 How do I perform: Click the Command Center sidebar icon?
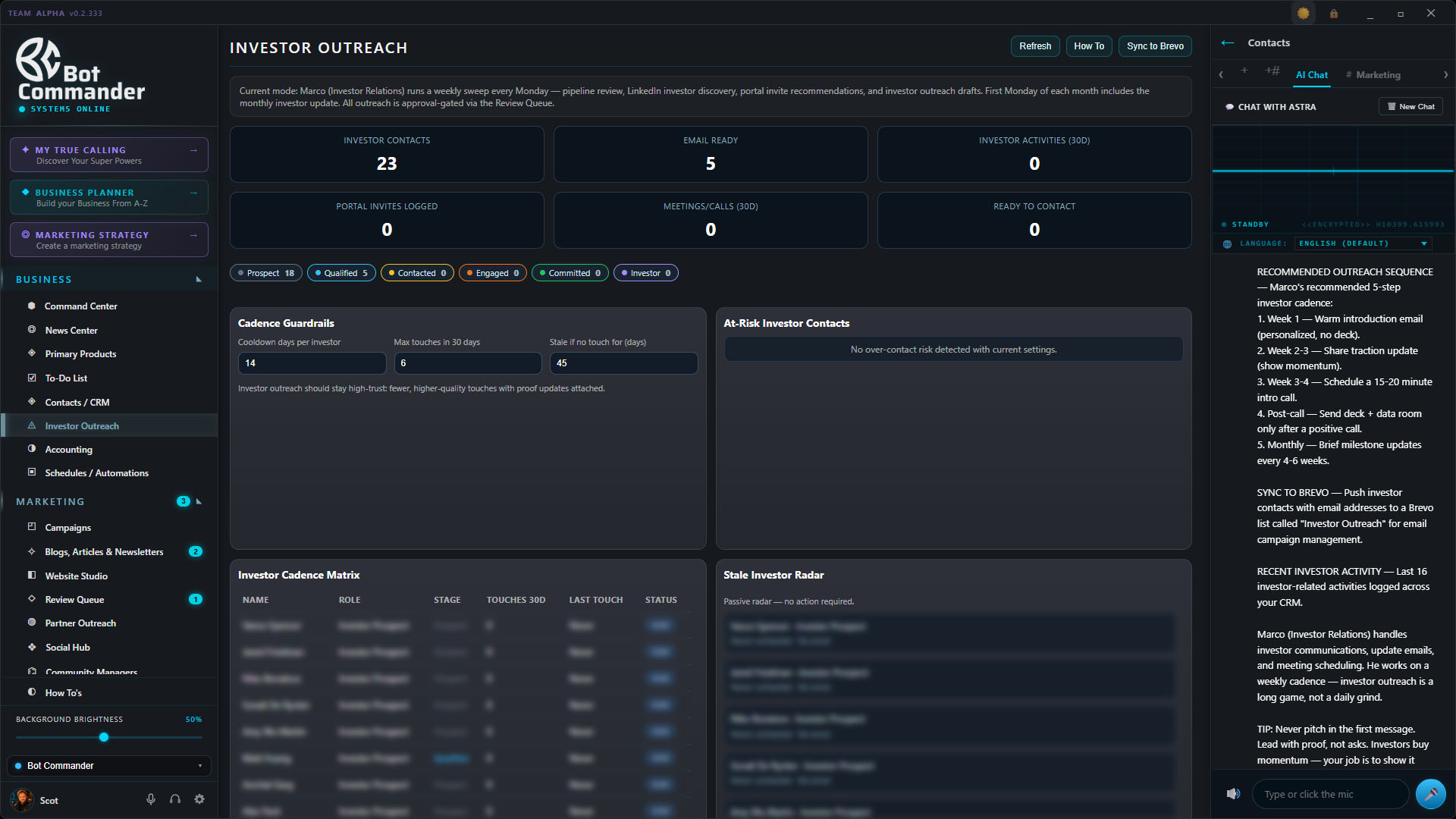pos(32,306)
